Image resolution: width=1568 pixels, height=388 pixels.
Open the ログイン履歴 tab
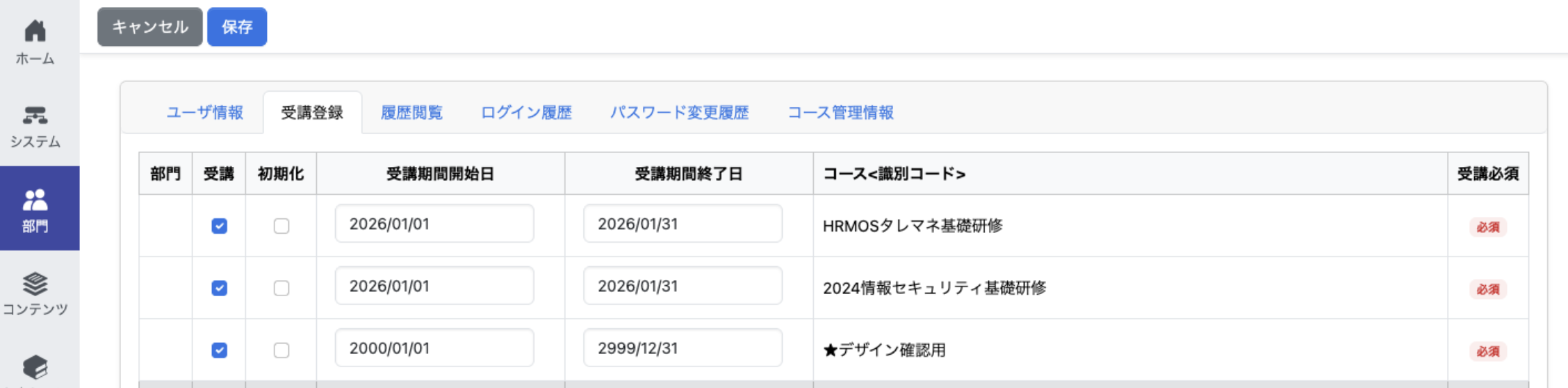(526, 113)
